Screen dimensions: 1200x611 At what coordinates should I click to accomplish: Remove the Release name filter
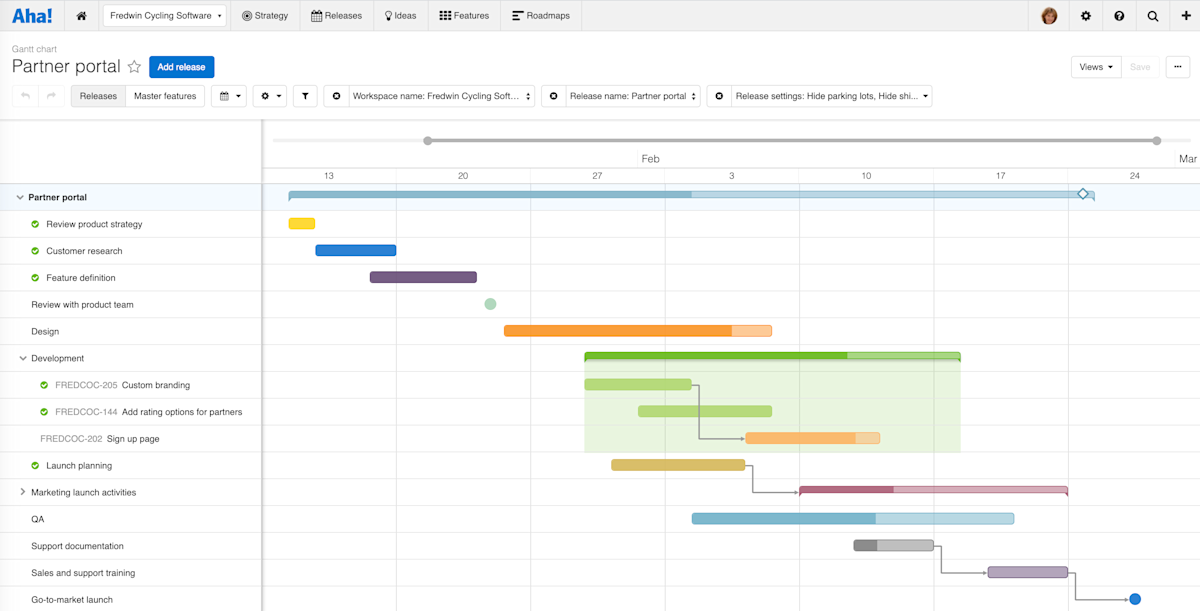pyautogui.click(x=554, y=95)
